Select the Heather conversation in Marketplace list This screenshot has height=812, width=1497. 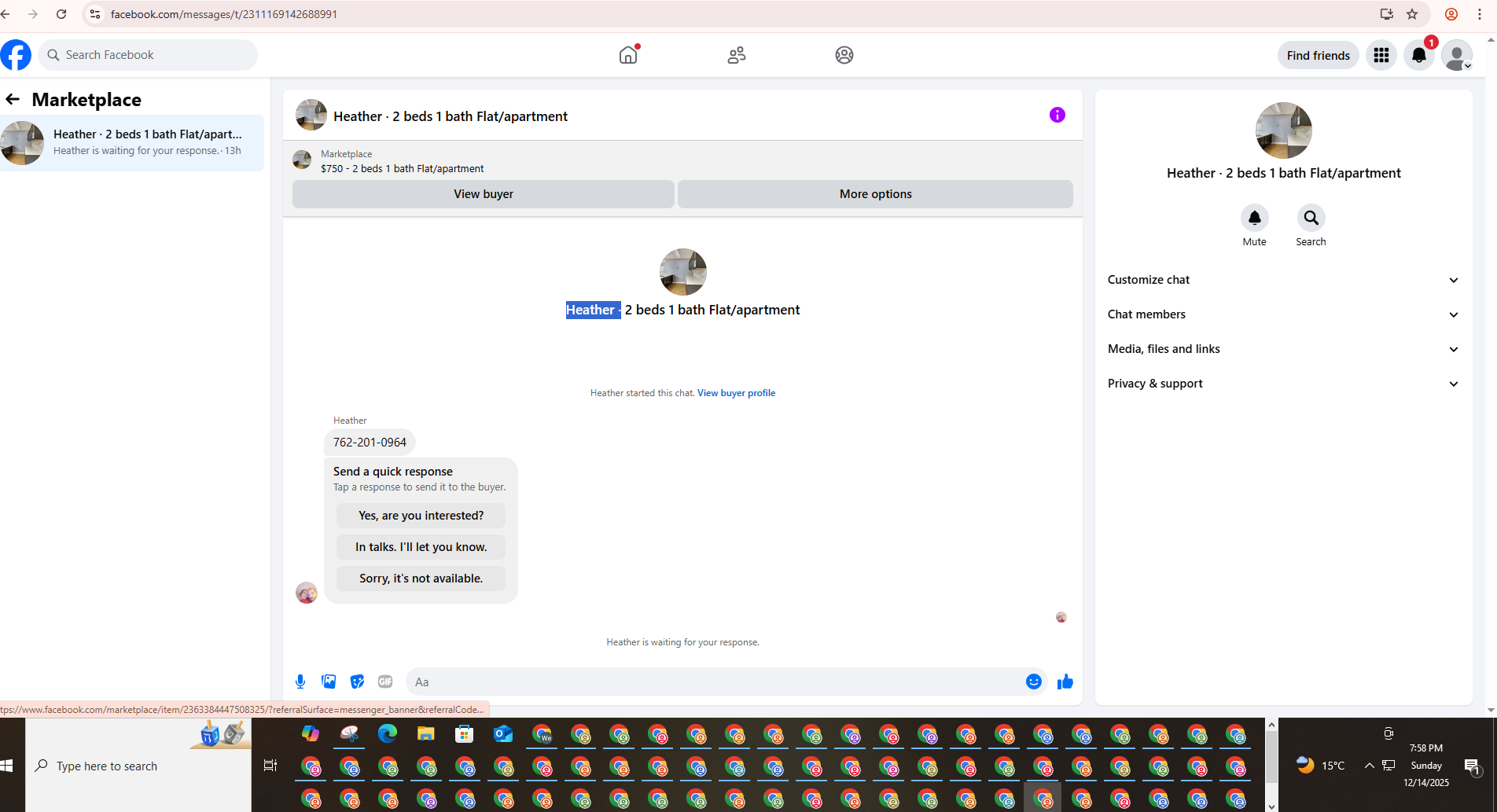pos(132,142)
